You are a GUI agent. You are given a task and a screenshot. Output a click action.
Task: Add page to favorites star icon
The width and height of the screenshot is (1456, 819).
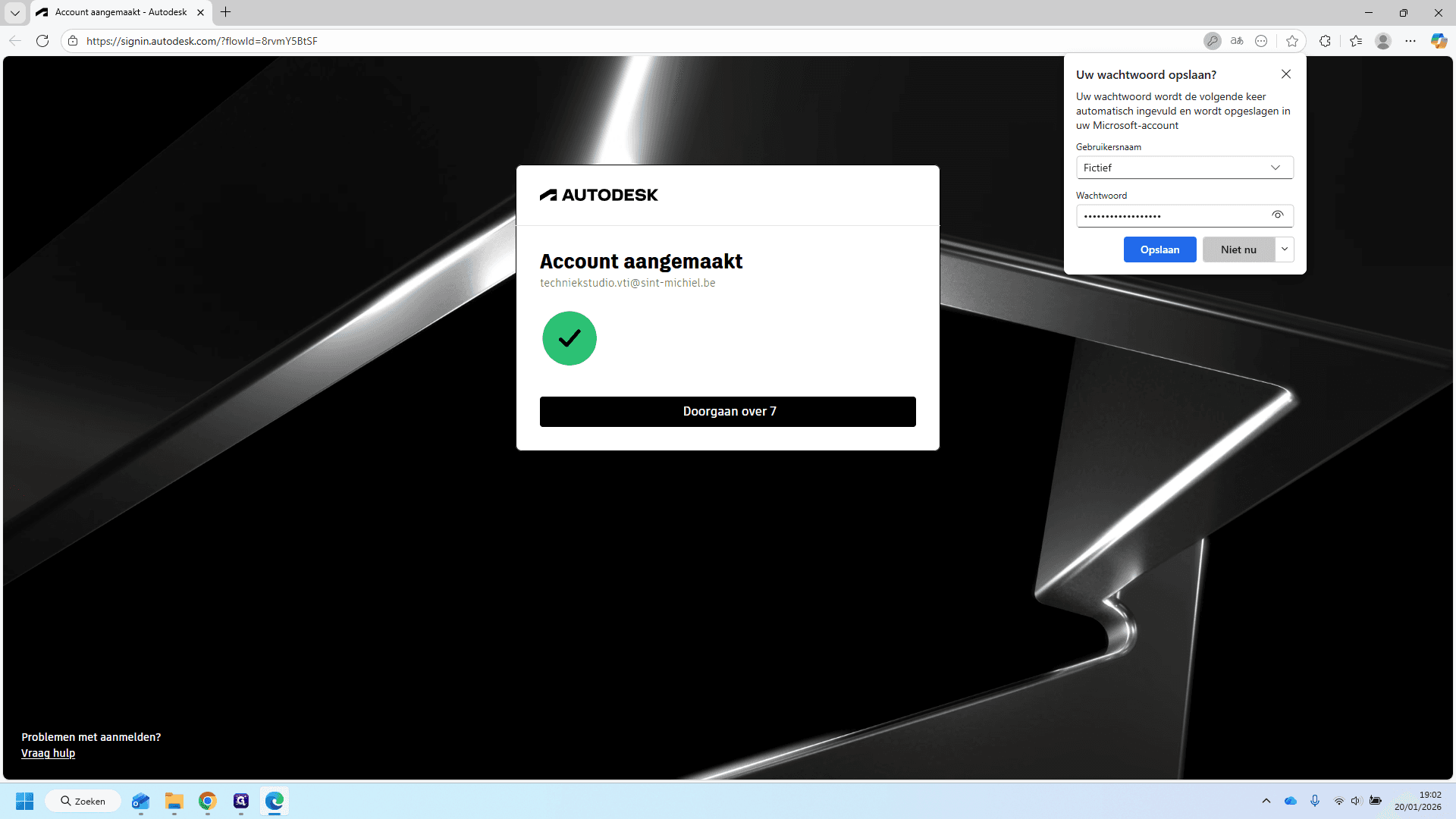[1292, 41]
